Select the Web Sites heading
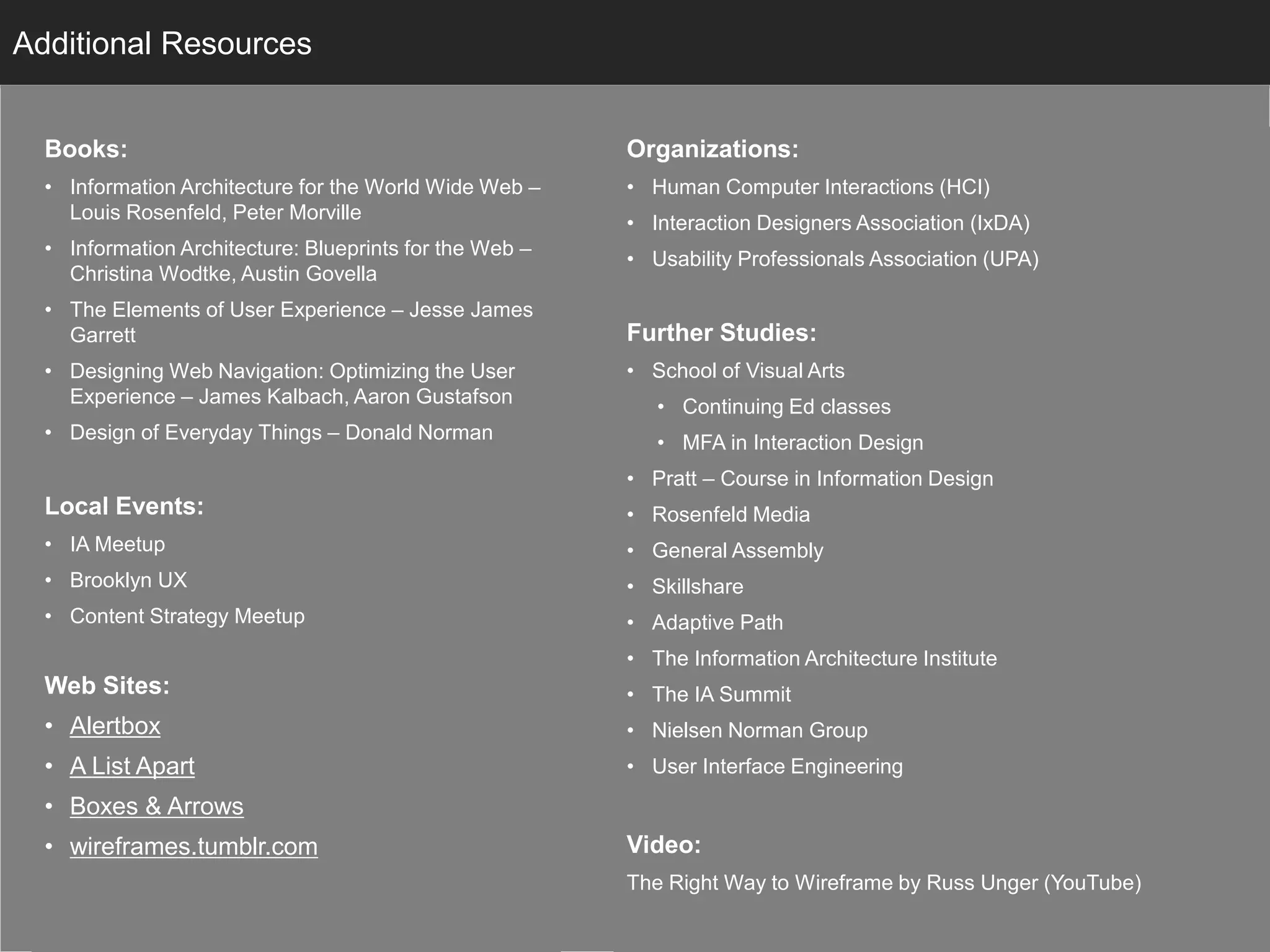This screenshot has width=1270, height=952. pos(107,685)
